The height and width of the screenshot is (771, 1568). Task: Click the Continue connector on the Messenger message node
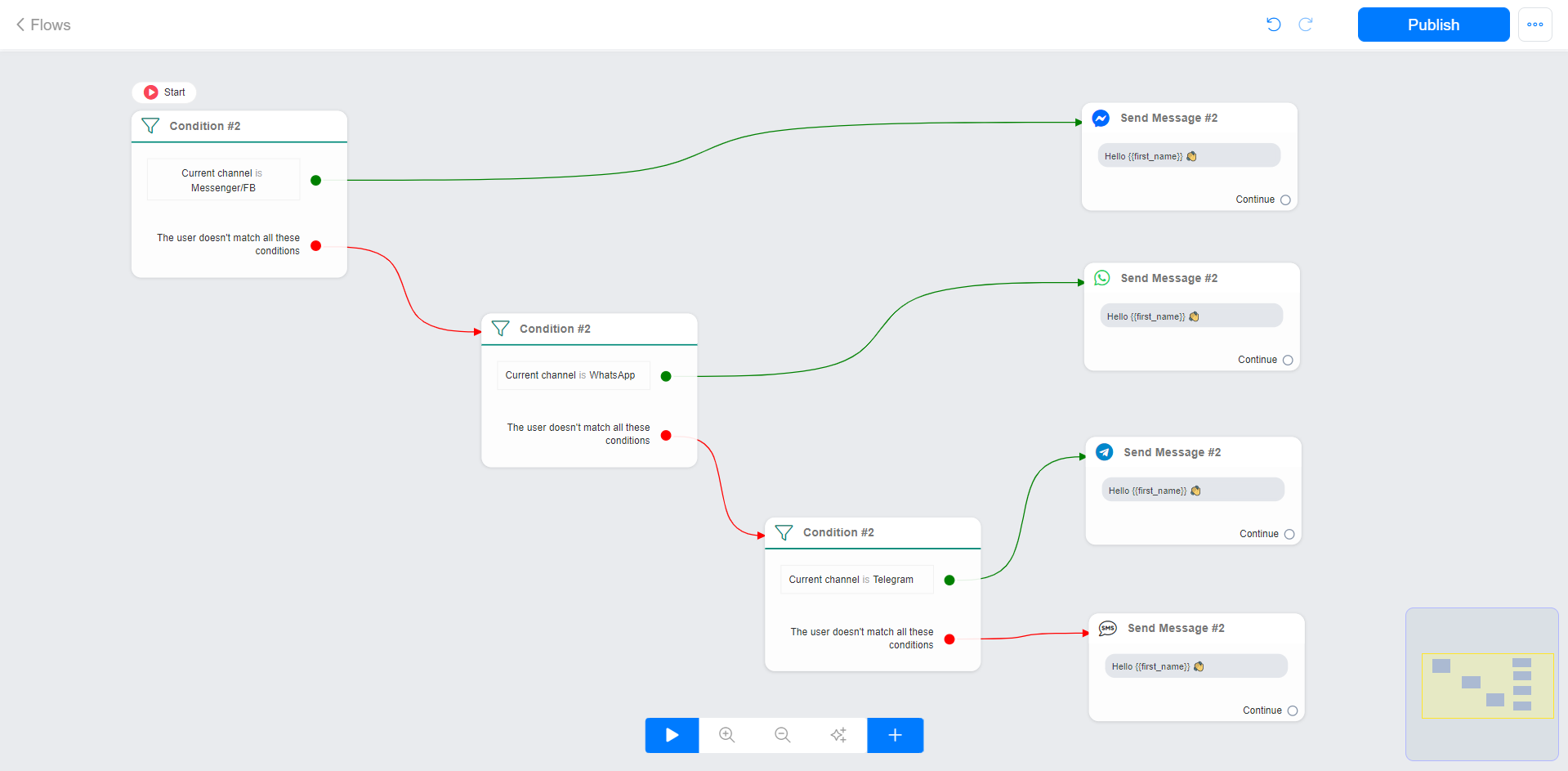pos(1285,199)
